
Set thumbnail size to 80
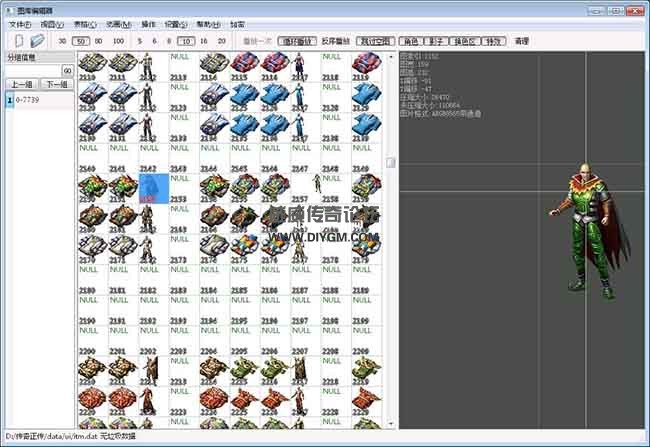pos(99,41)
